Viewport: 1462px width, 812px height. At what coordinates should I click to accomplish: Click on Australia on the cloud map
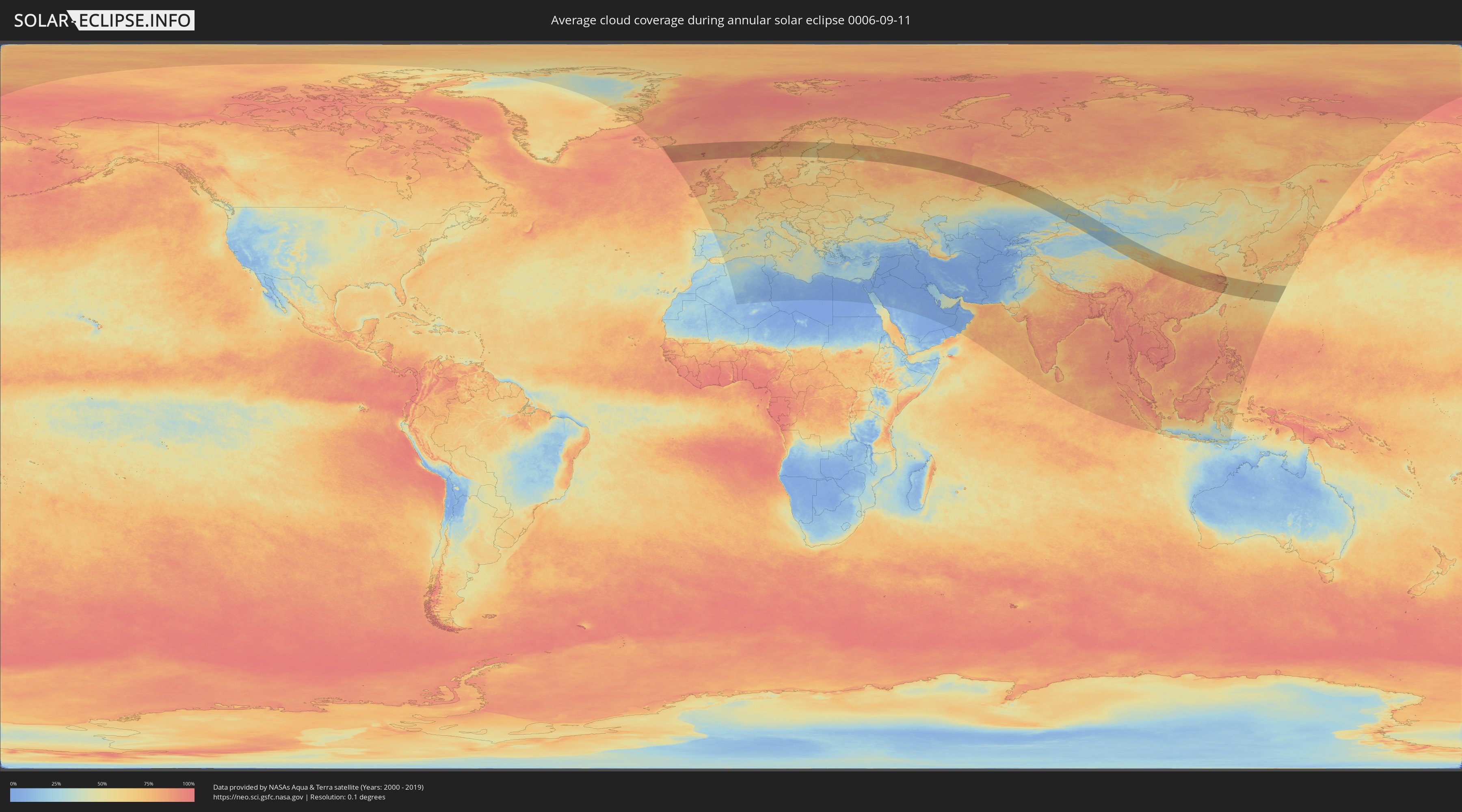(1271, 502)
